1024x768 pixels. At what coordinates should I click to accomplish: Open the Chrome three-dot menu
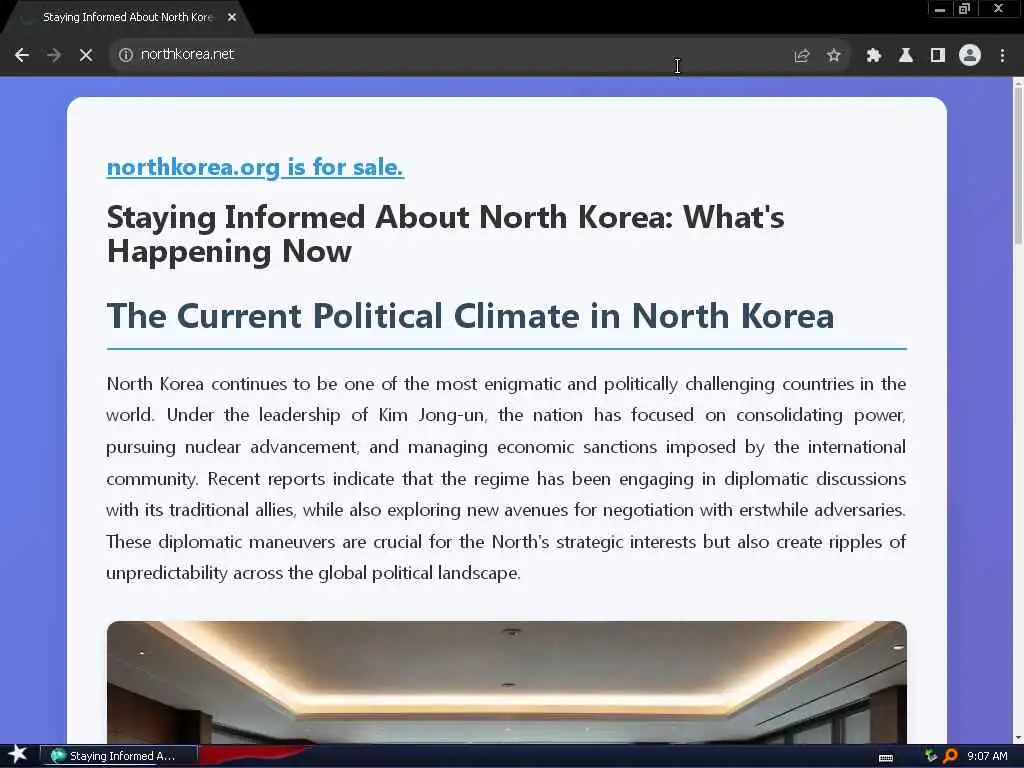[1002, 56]
